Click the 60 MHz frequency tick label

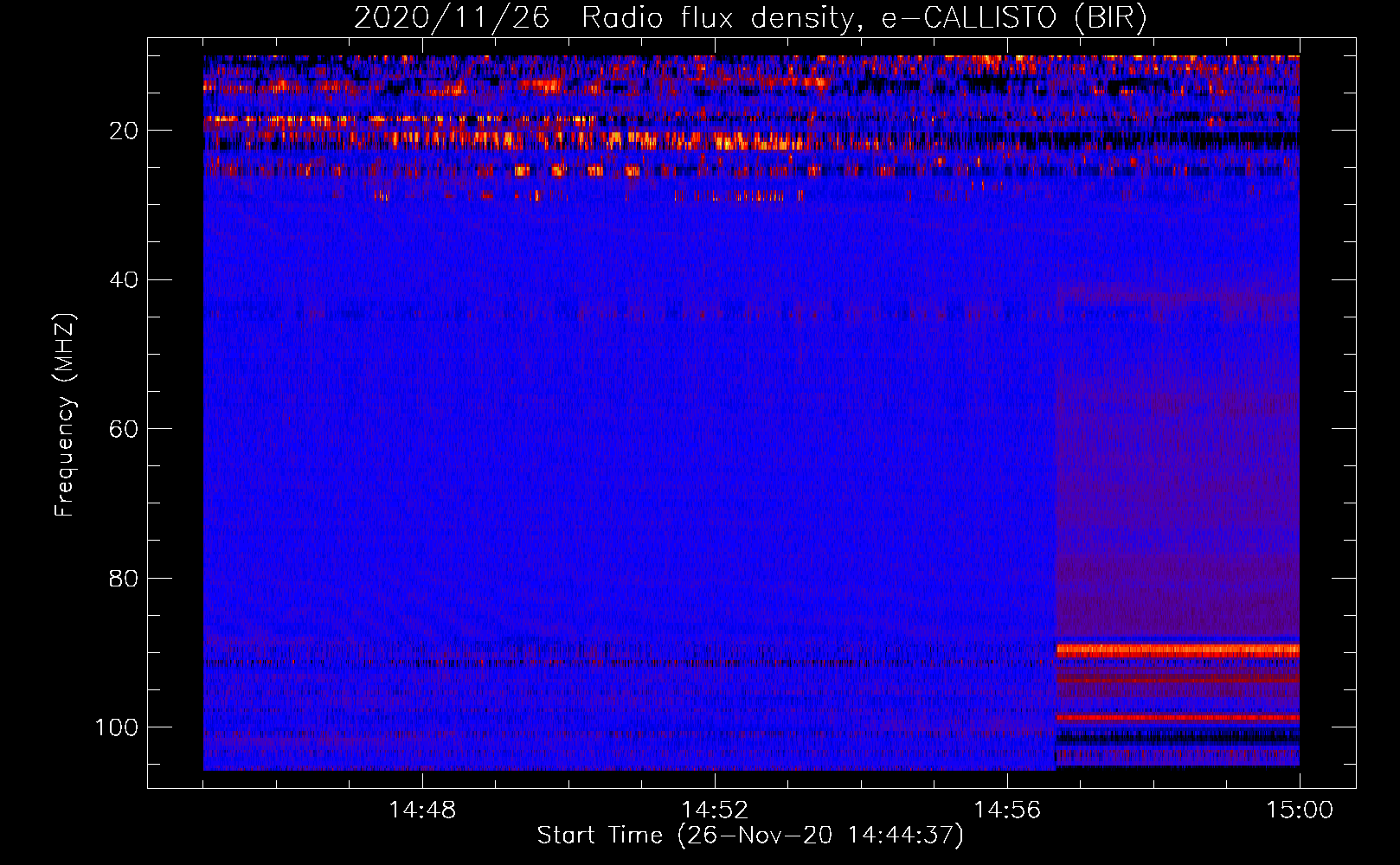[x=124, y=430]
